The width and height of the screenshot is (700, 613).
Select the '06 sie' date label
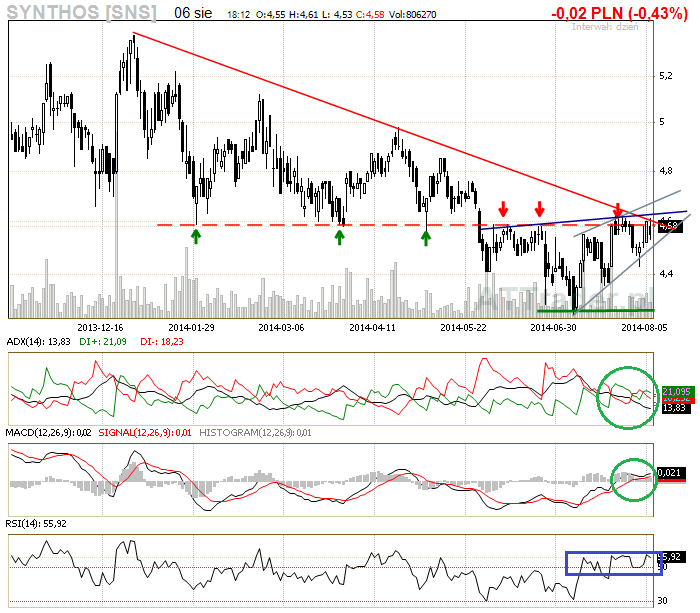pos(193,13)
